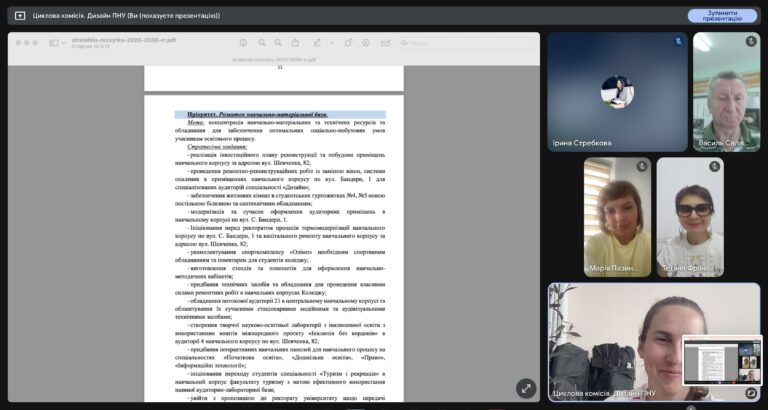Click muted mic icon on Марія tile
The width and height of the screenshot is (768, 410).
[x=642, y=167]
